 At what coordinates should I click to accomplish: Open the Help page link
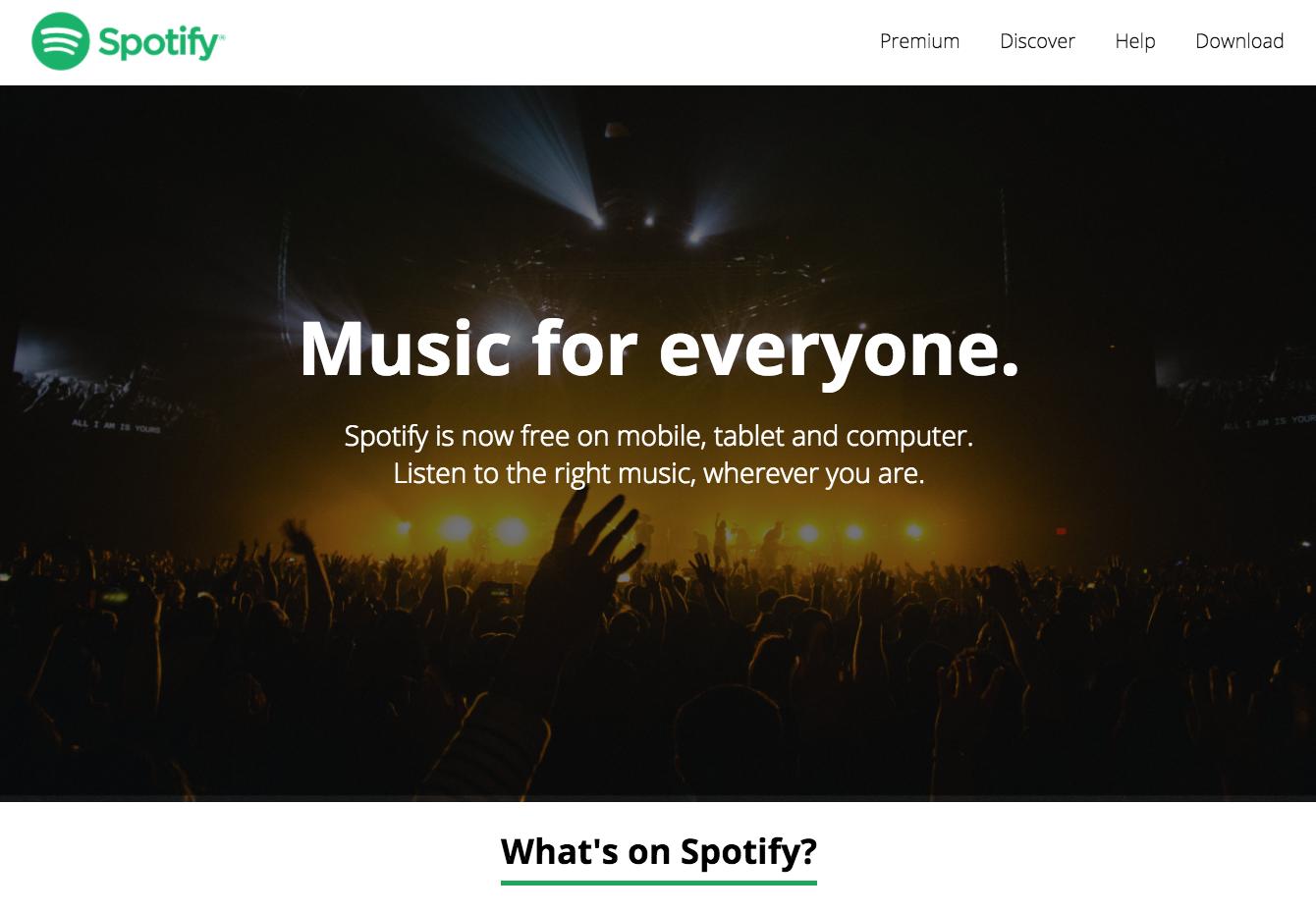tap(1134, 41)
